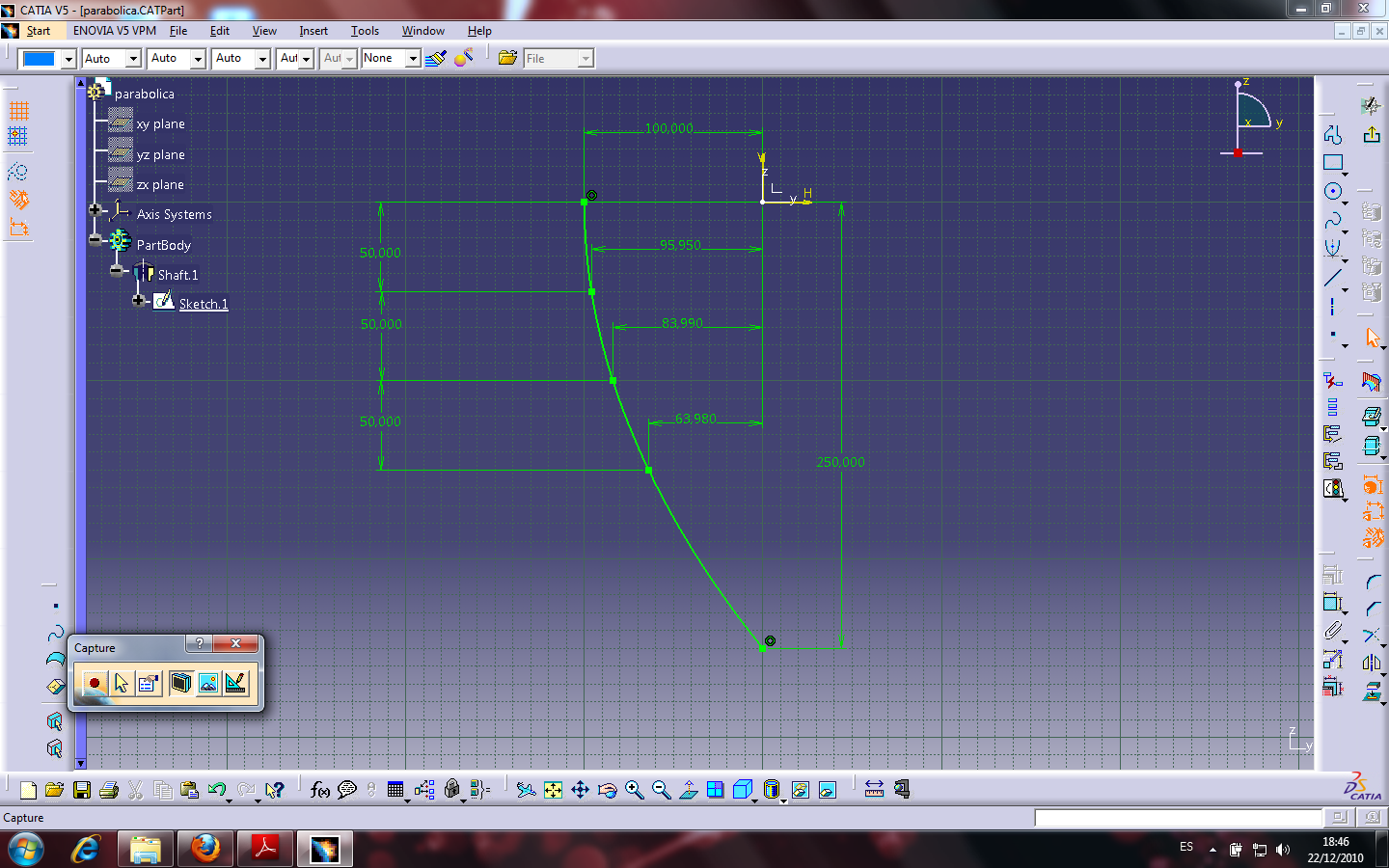The width and height of the screenshot is (1389, 868).
Task: Click the Undo arrow icon
Action: [217, 790]
